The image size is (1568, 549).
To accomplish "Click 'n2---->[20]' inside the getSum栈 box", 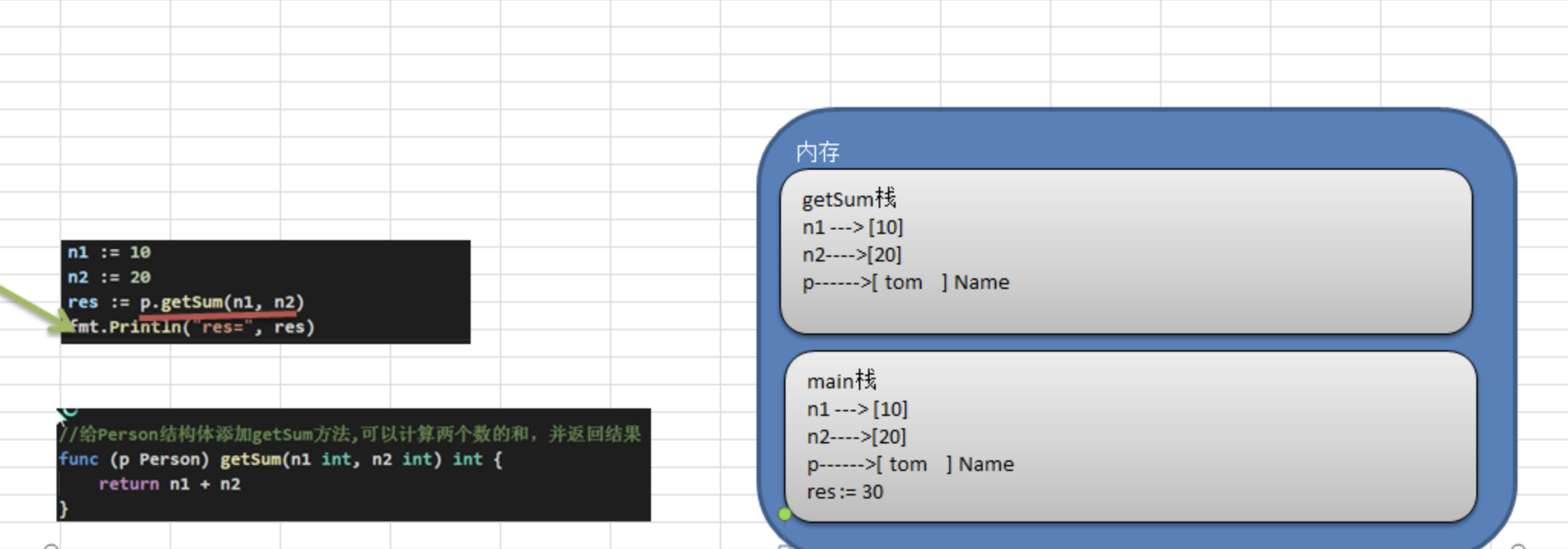I will (x=851, y=255).
